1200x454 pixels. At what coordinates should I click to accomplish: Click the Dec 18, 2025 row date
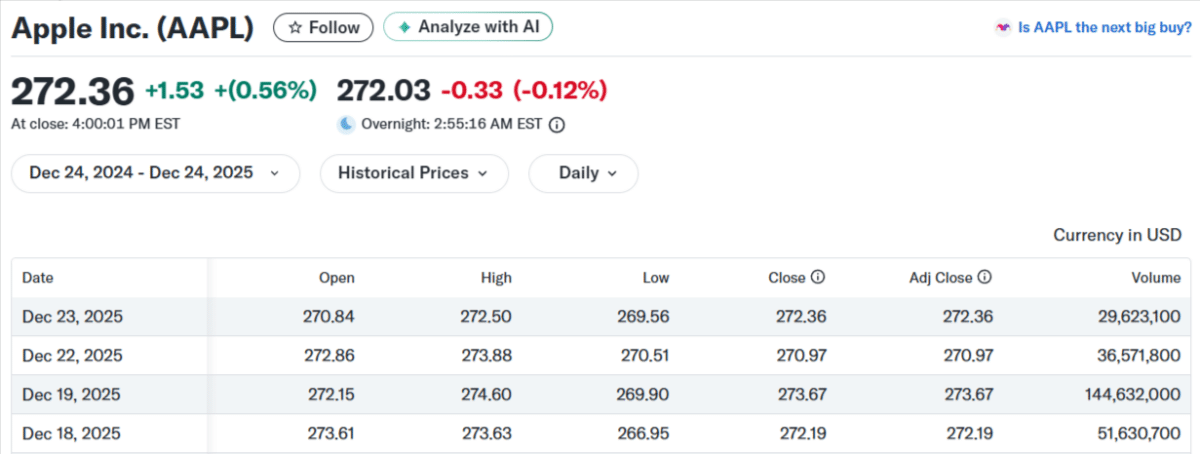coord(72,433)
